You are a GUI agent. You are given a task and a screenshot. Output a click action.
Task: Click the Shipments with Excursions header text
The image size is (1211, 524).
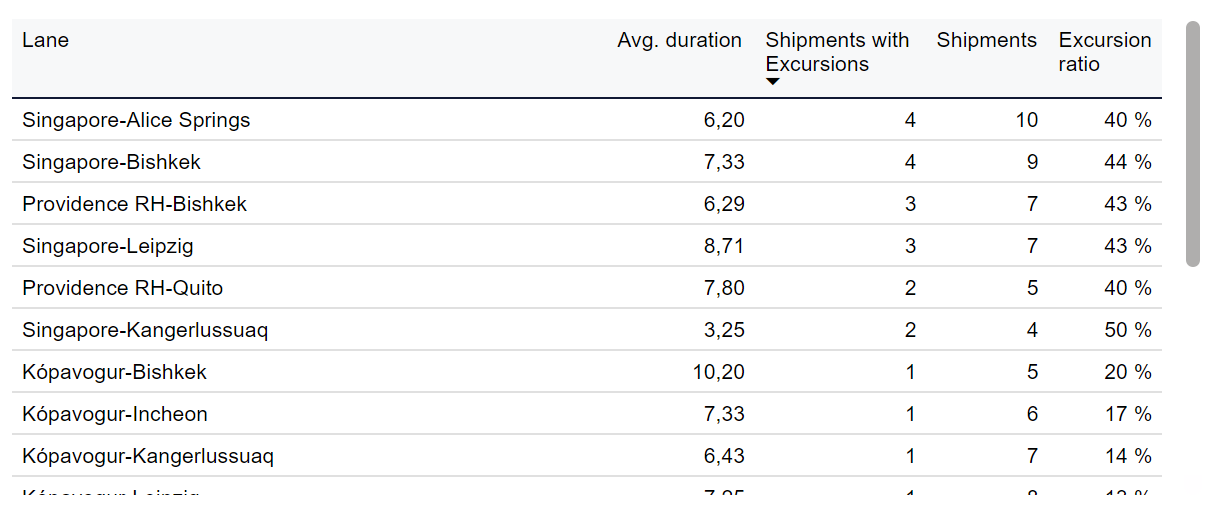click(x=837, y=52)
